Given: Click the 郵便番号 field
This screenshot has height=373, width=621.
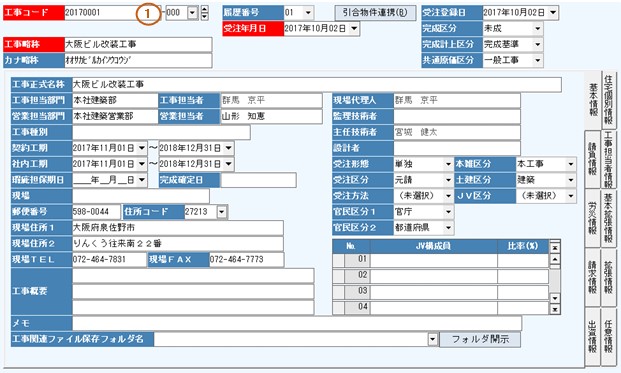Looking at the screenshot, I should [96, 212].
